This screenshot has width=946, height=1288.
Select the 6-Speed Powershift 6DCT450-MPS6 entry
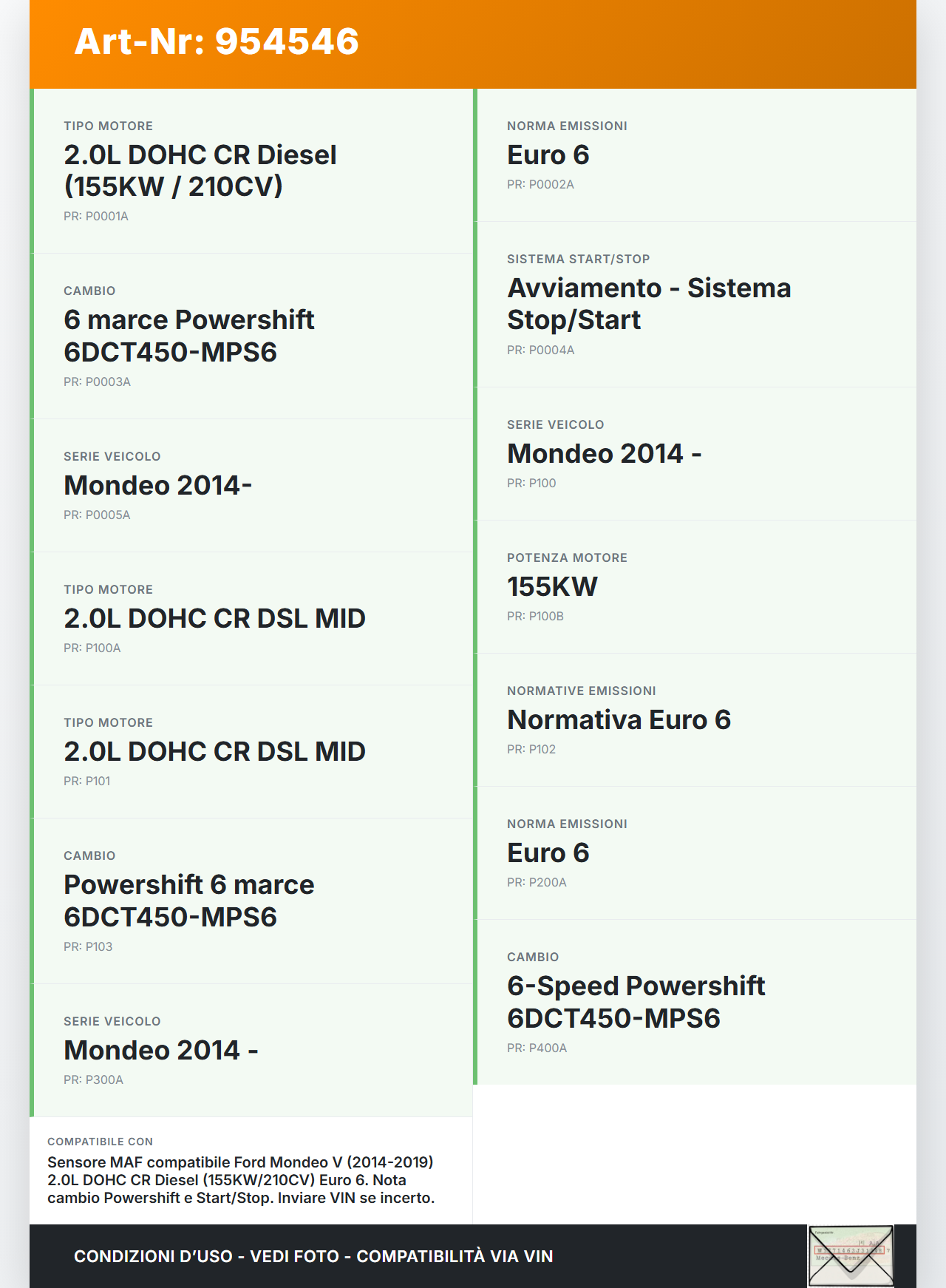point(636,1002)
